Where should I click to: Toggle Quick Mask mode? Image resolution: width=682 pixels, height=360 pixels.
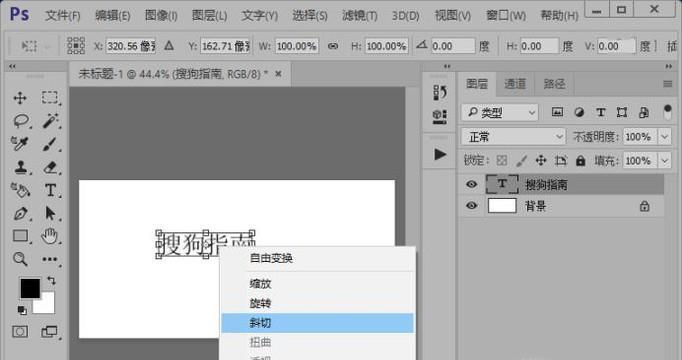pyautogui.click(x=20, y=332)
